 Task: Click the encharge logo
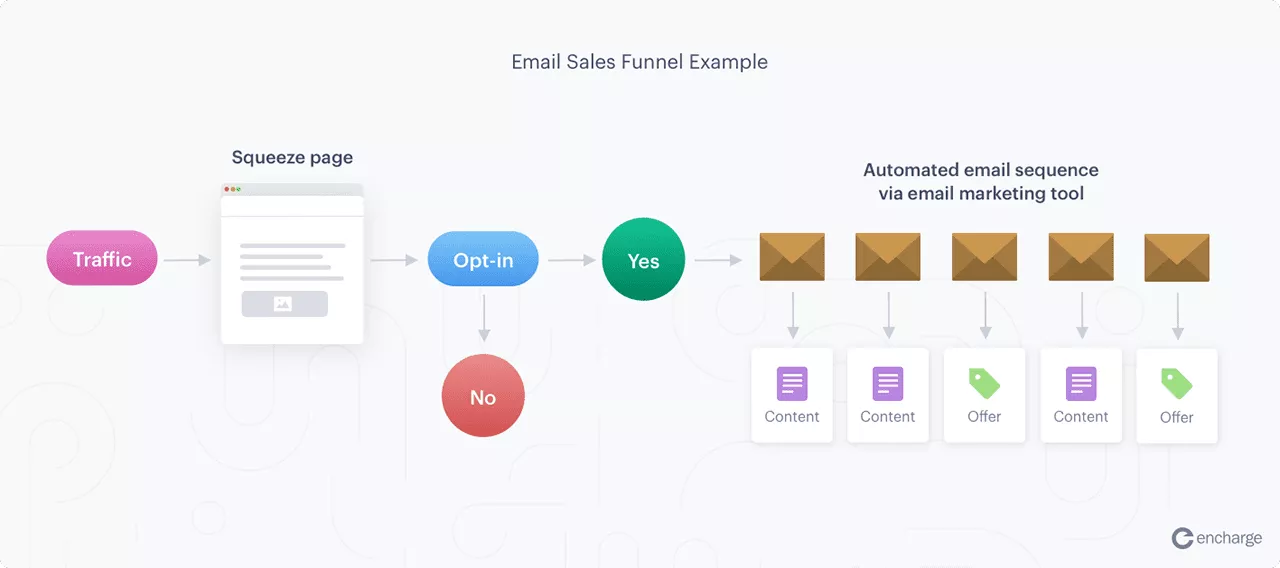(1217, 538)
